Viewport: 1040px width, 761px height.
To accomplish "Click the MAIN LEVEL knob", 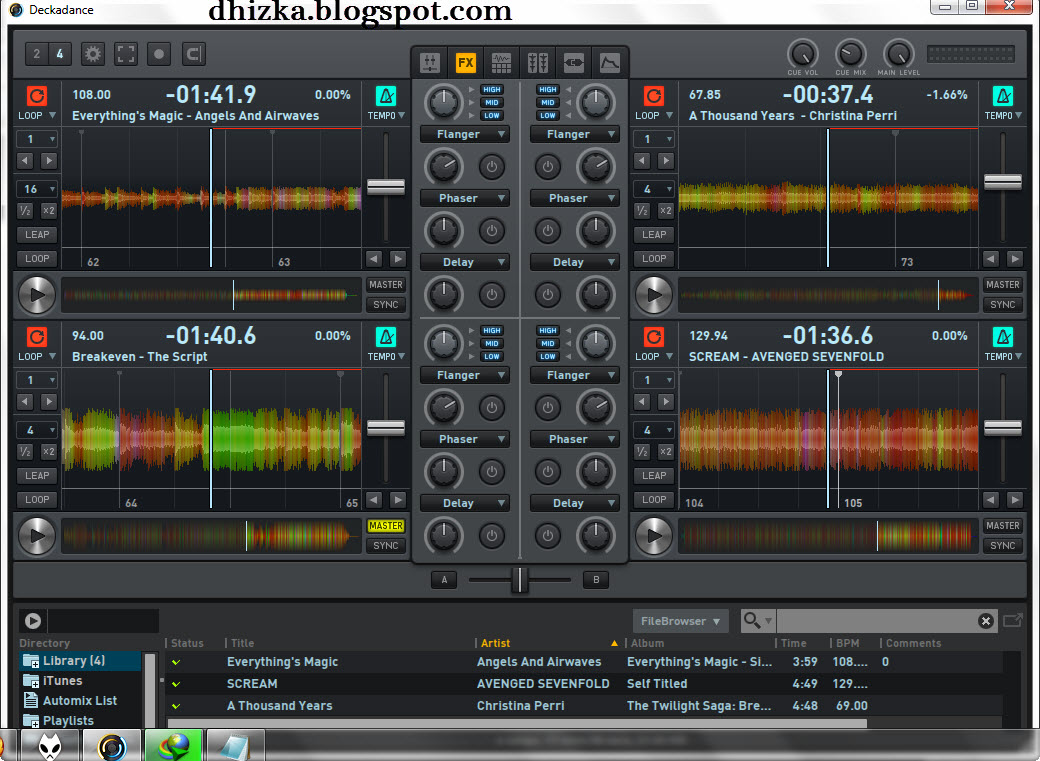I will click(x=898, y=54).
